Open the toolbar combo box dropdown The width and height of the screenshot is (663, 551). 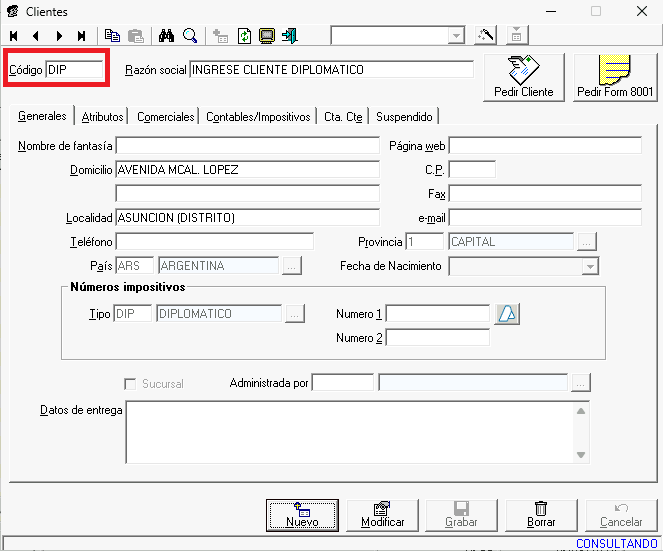click(457, 36)
